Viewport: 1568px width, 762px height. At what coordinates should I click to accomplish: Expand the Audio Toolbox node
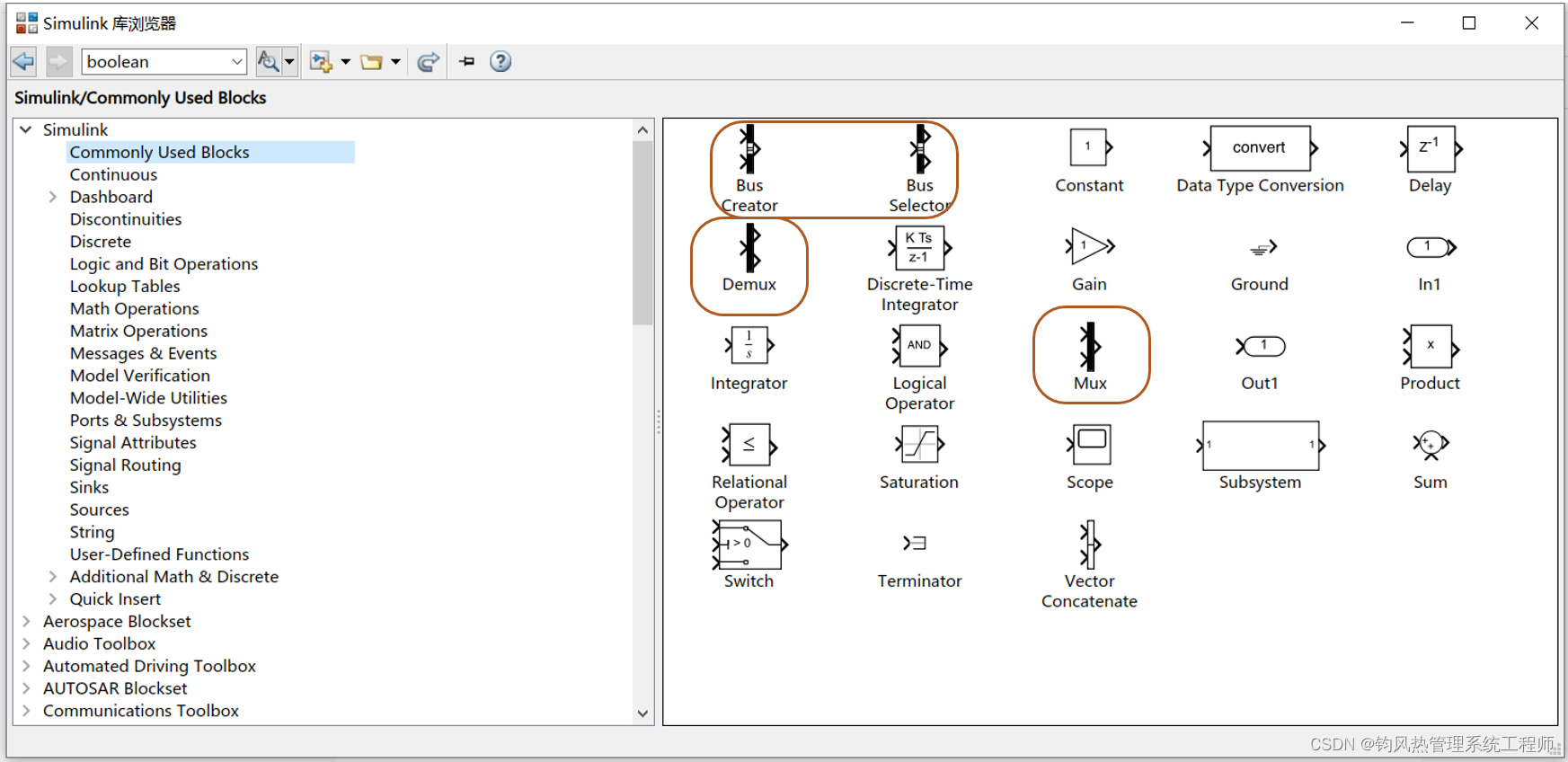pos(26,643)
